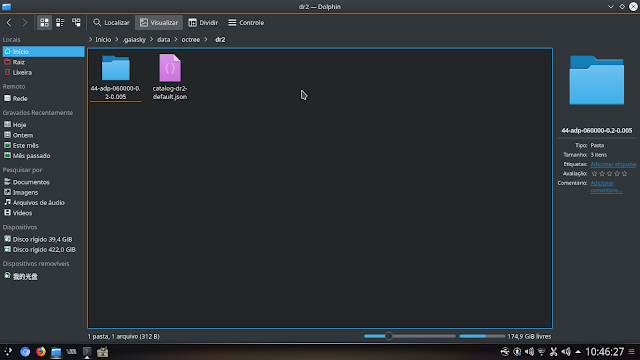Split the view with Dividir
This screenshot has height=360, width=640.
click(x=203, y=22)
